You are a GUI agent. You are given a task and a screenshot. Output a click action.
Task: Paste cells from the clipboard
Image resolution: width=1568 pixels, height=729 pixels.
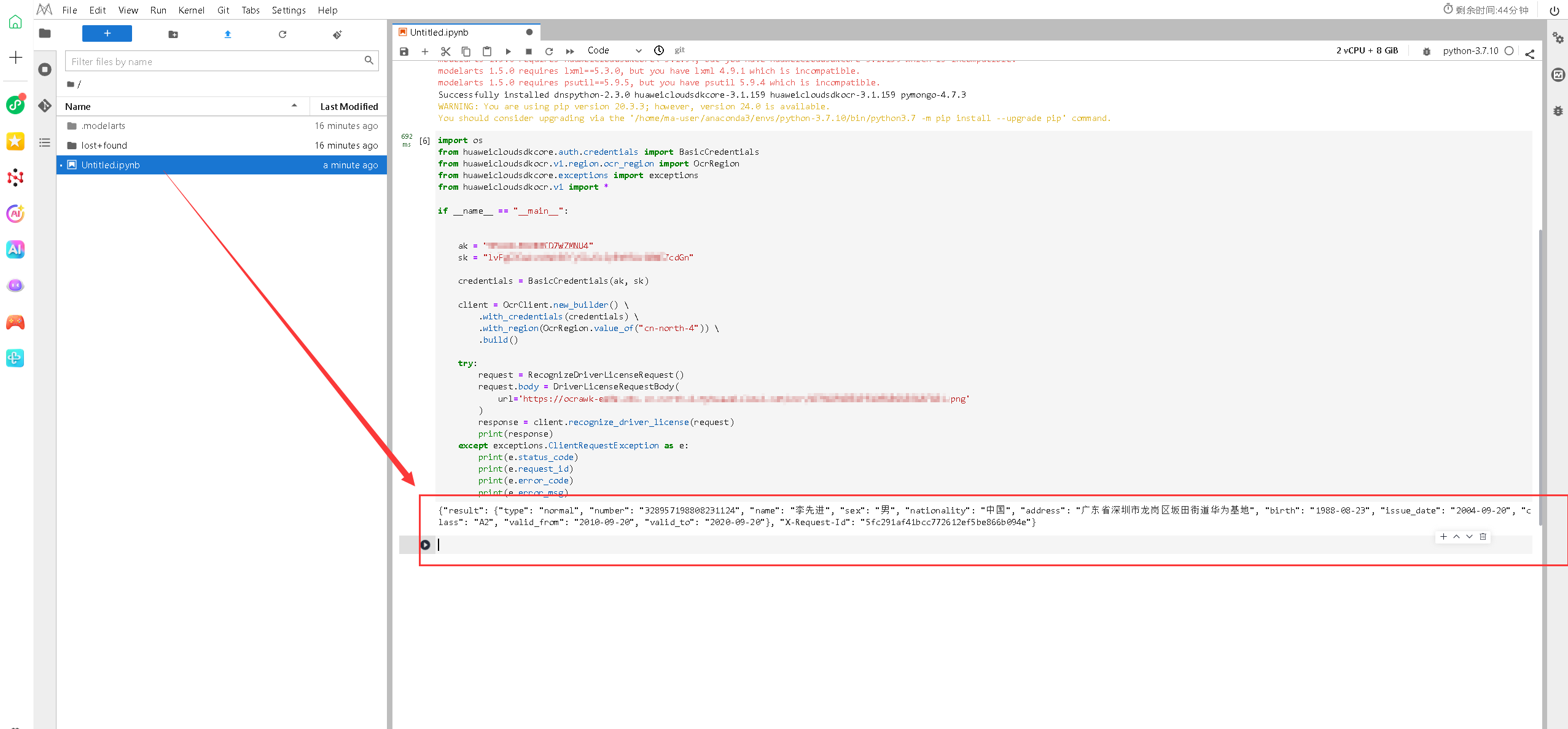coord(486,51)
